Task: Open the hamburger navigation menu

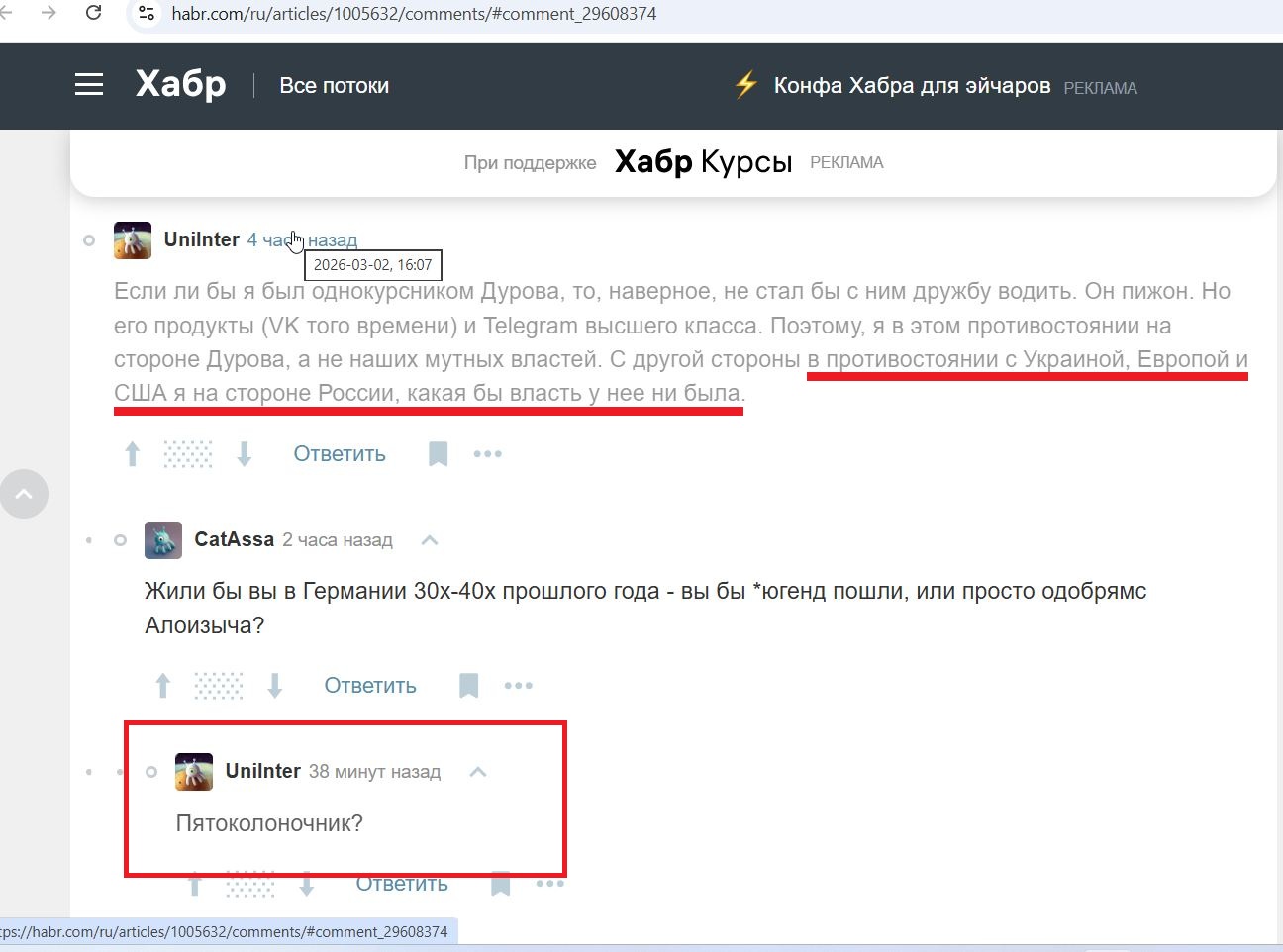Action: click(x=89, y=85)
